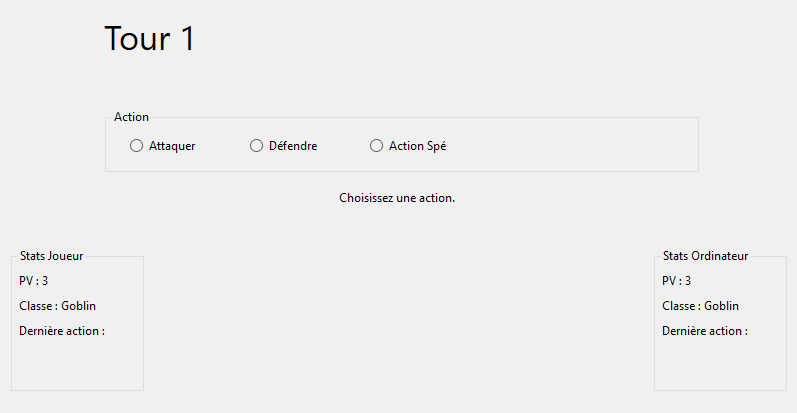
Task: Click the player's Dernière action label
Action: 62,331
